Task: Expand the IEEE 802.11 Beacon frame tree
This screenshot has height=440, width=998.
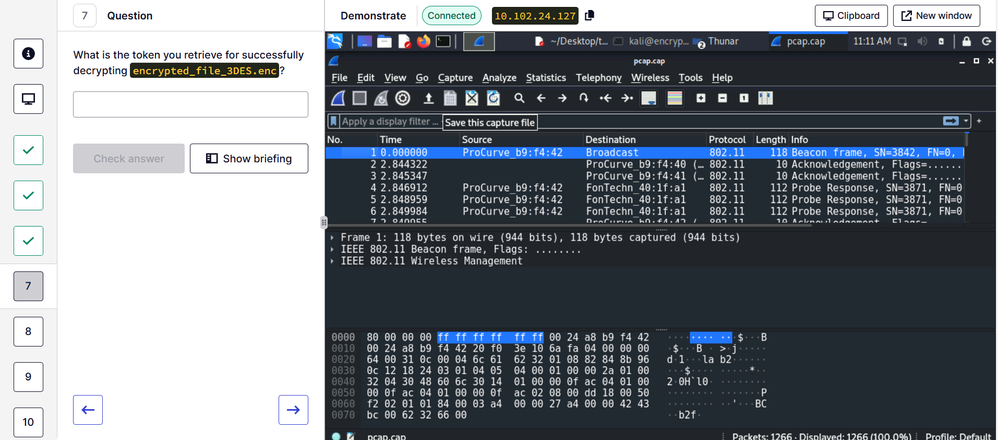Action: (331, 249)
